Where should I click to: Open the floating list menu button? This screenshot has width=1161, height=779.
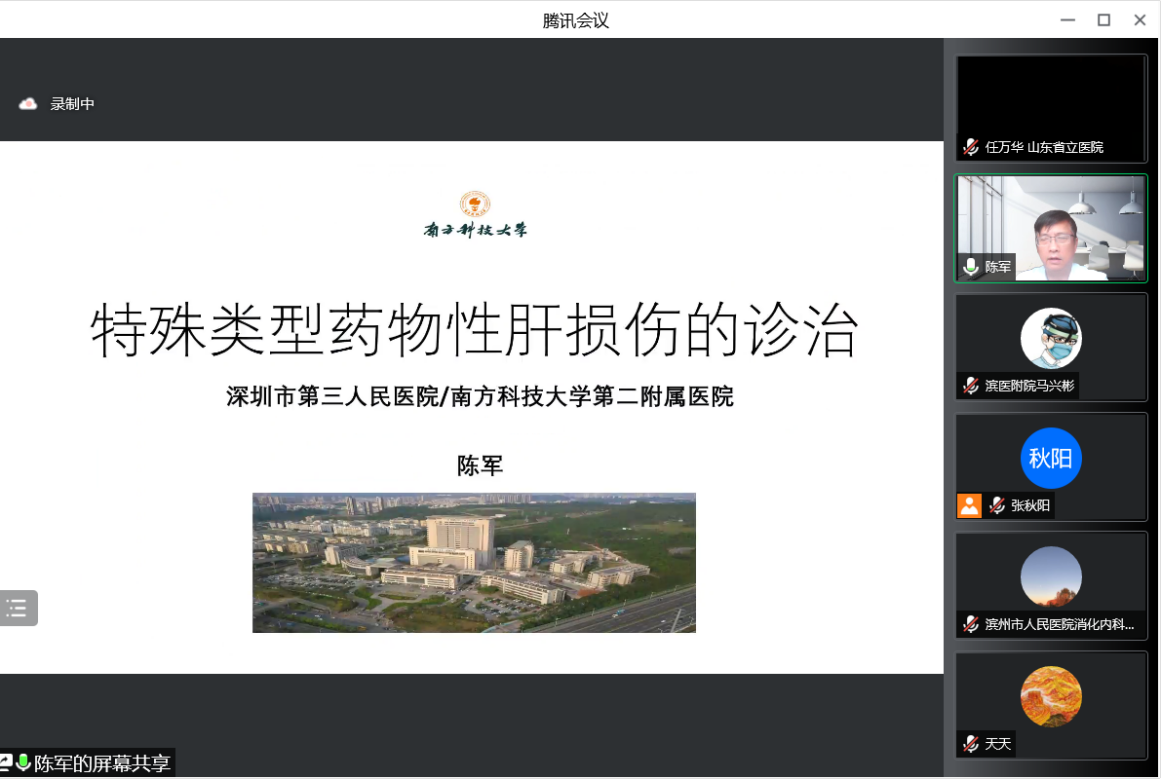tap(17, 608)
